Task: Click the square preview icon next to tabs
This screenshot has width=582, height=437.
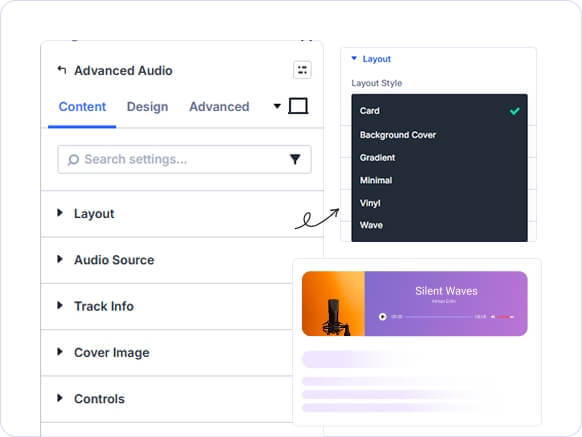Action: click(298, 106)
